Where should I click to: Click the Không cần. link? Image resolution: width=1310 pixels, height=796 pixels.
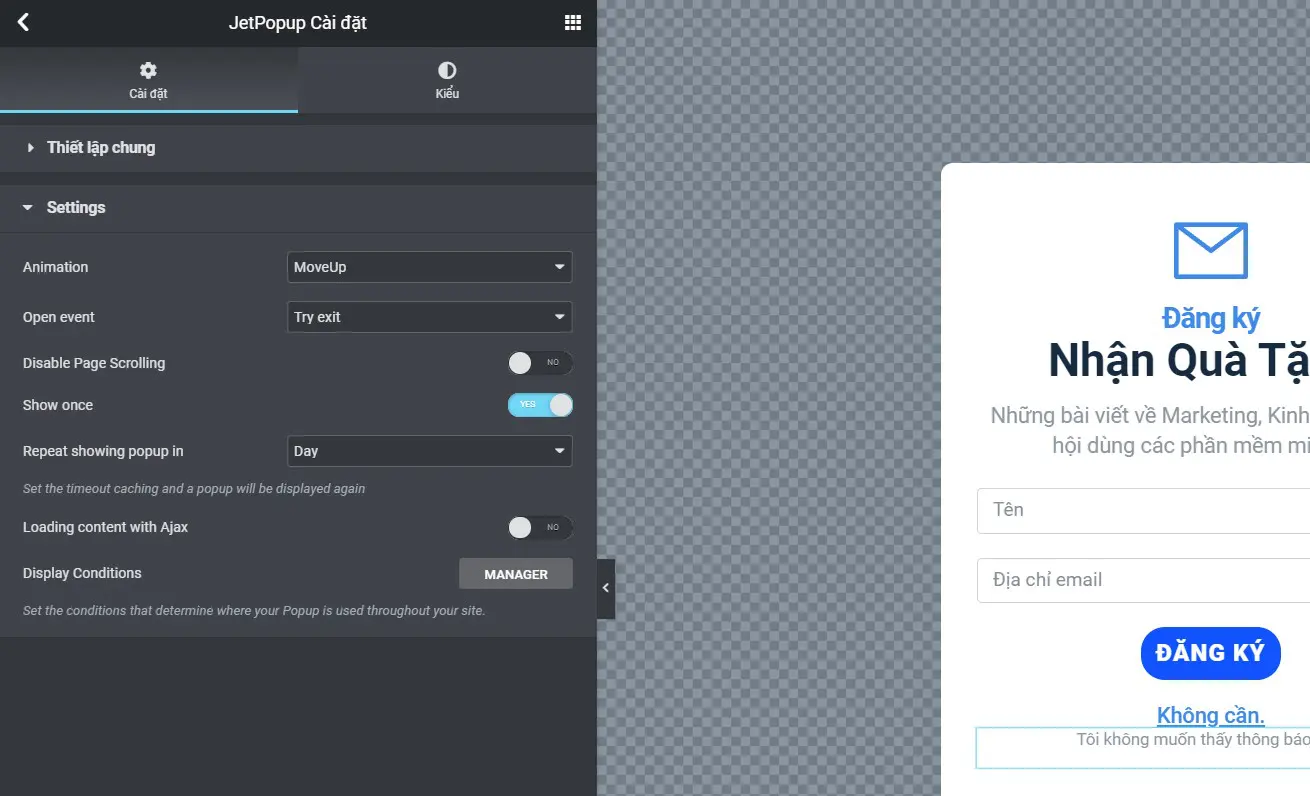click(x=1210, y=715)
